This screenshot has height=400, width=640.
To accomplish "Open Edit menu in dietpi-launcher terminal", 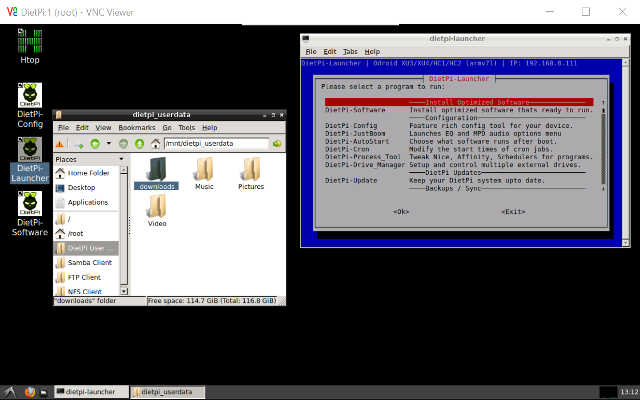I will 330,52.
